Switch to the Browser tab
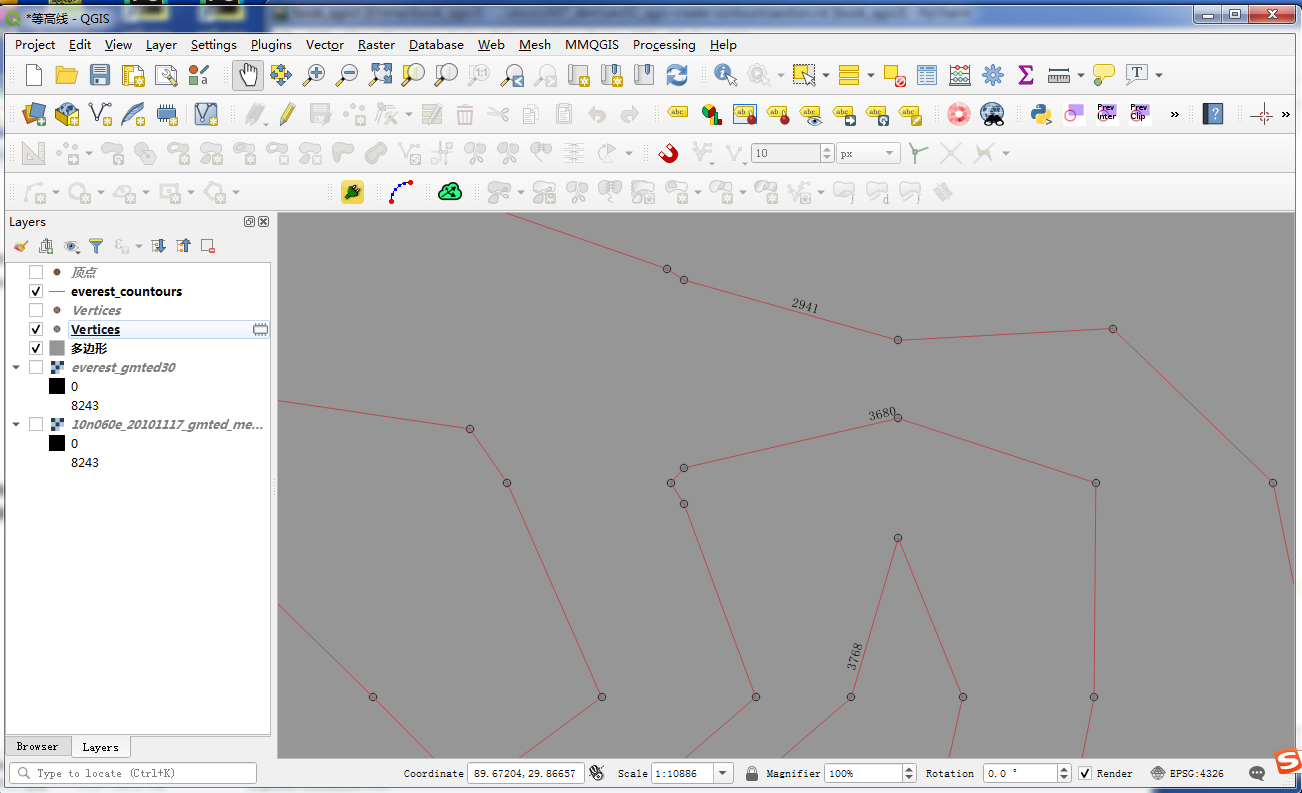The image size is (1302, 793). [x=37, y=747]
